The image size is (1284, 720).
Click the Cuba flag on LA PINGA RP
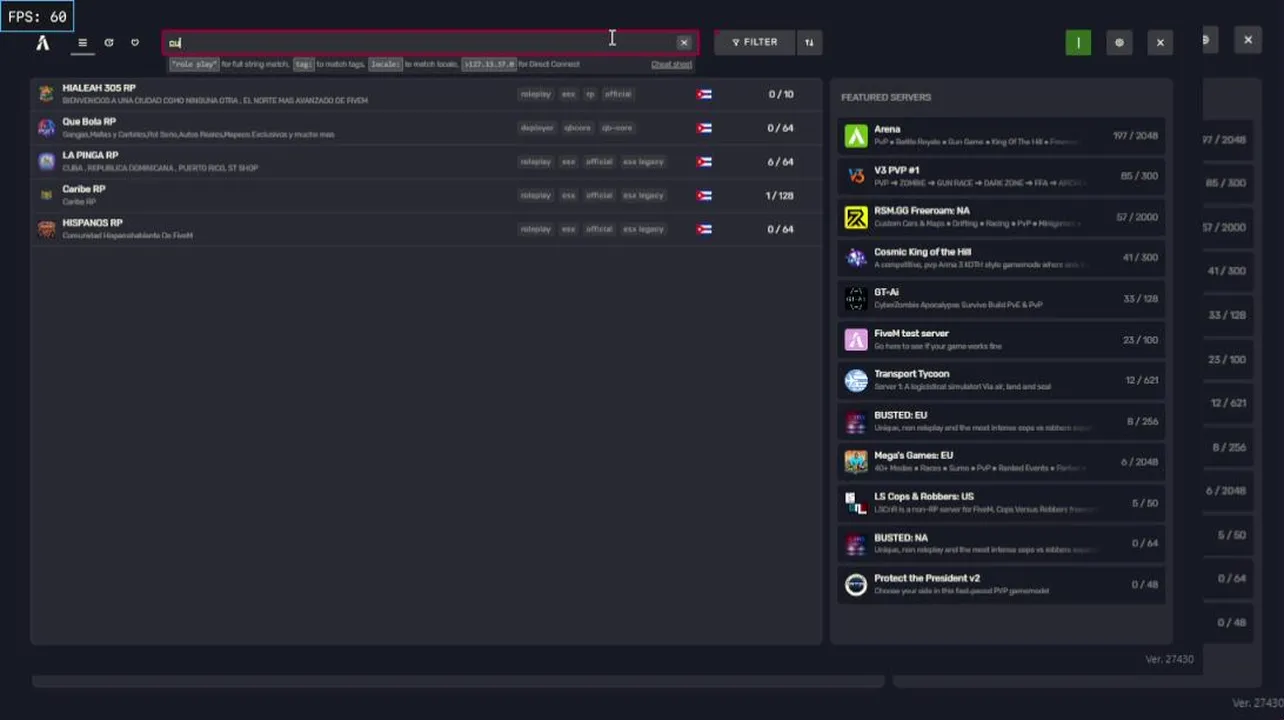tap(704, 162)
